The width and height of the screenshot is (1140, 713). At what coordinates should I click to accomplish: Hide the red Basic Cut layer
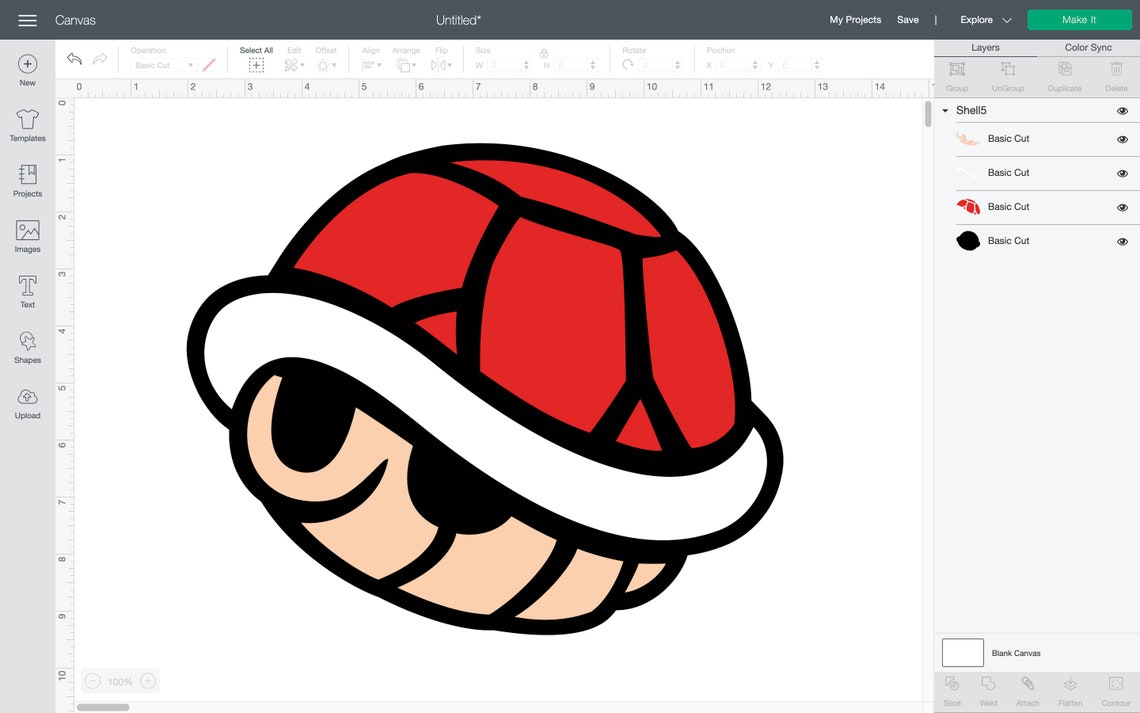click(x=1122, y=207)
